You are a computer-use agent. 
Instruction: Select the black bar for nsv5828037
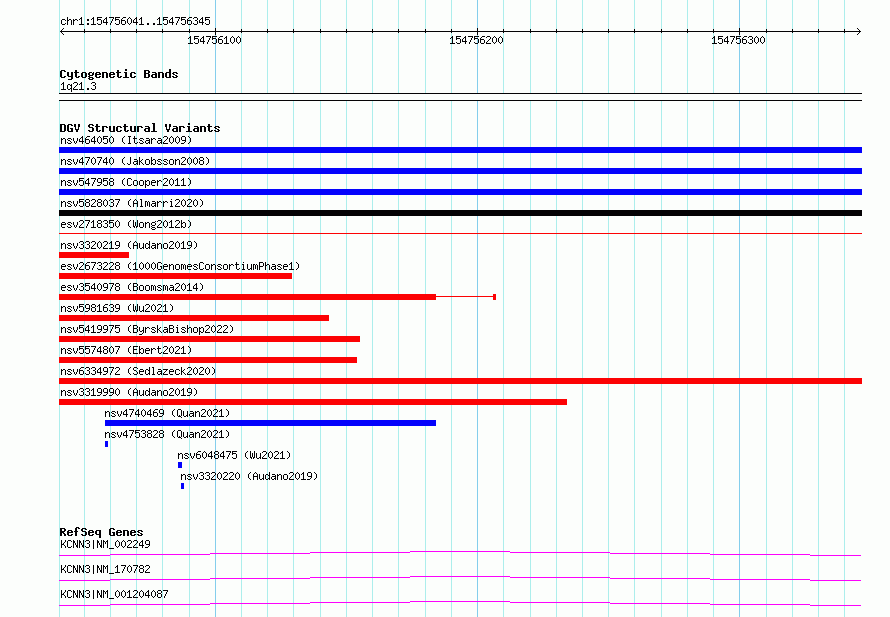[x=460, y=213]
